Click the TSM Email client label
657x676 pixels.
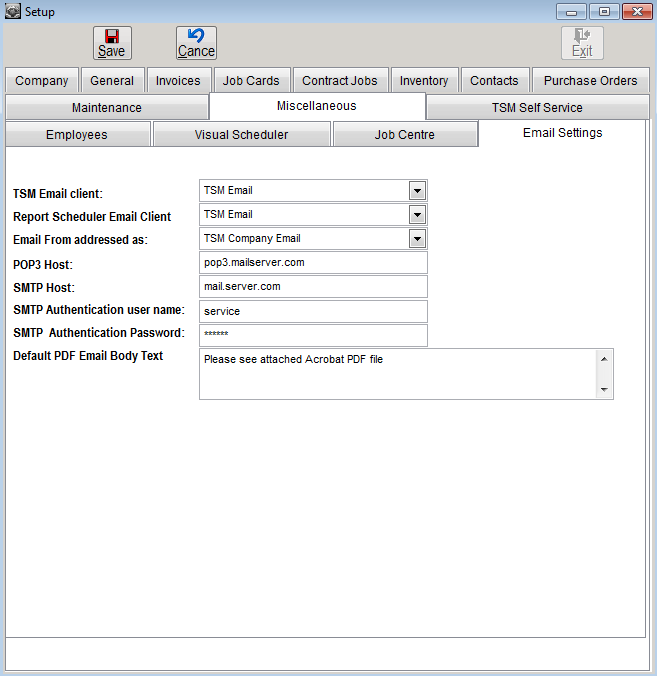point(58,194)
